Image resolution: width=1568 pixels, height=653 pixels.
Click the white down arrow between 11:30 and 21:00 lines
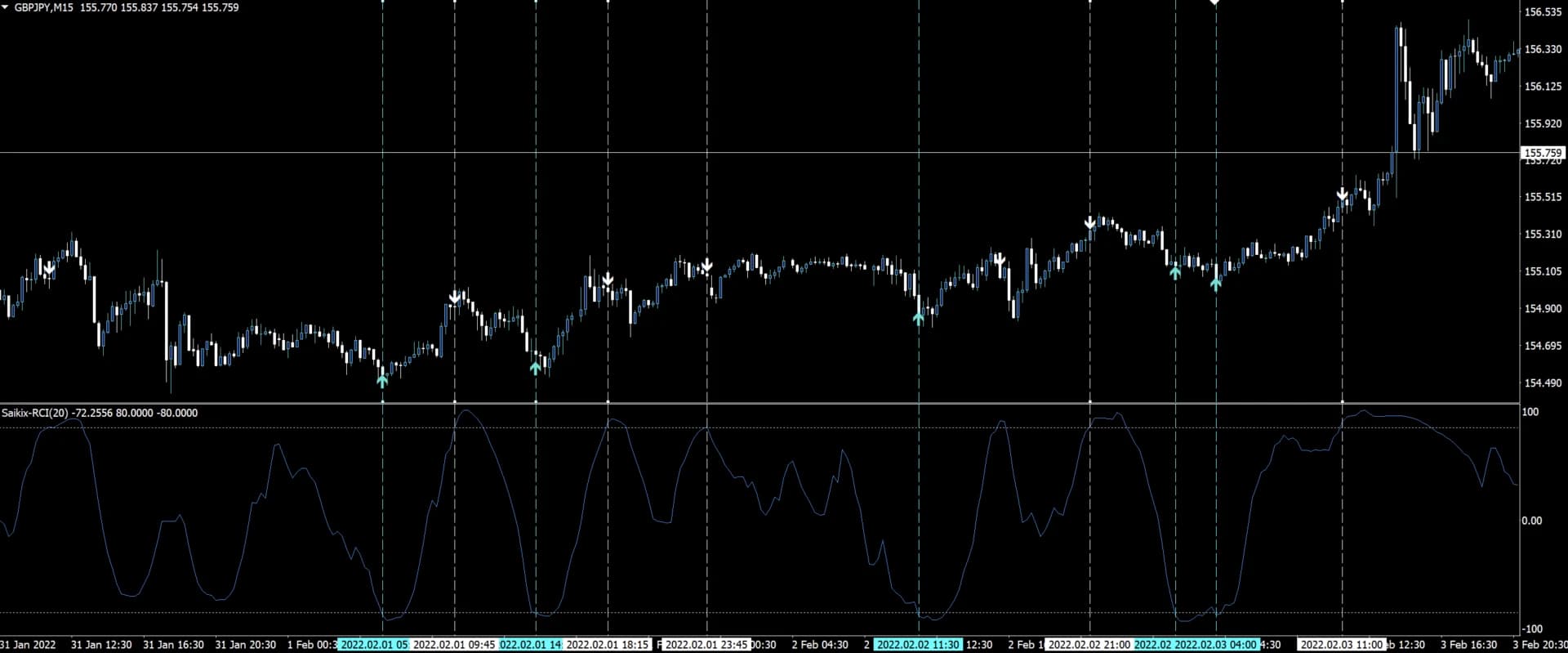point(999,260)
